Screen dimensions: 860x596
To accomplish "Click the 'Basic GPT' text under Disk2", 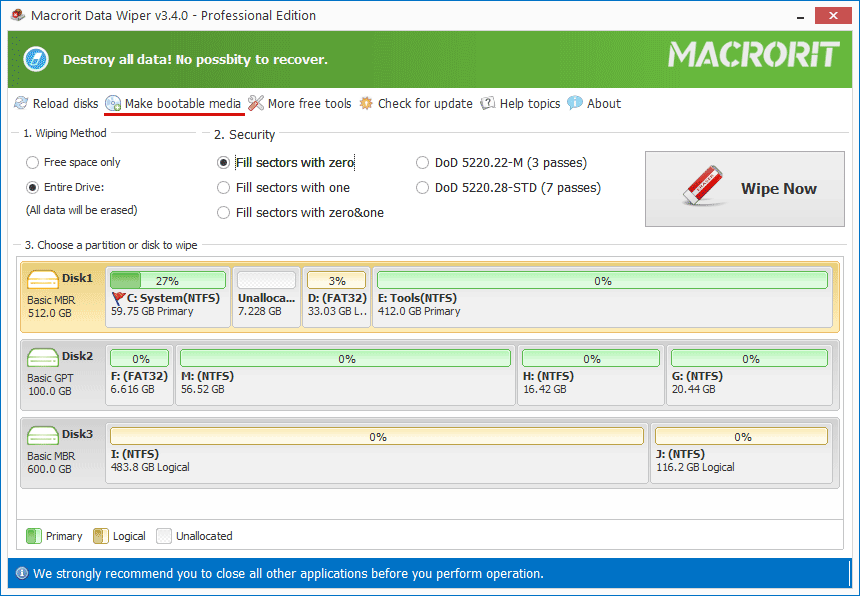I will tap(50, 378).
